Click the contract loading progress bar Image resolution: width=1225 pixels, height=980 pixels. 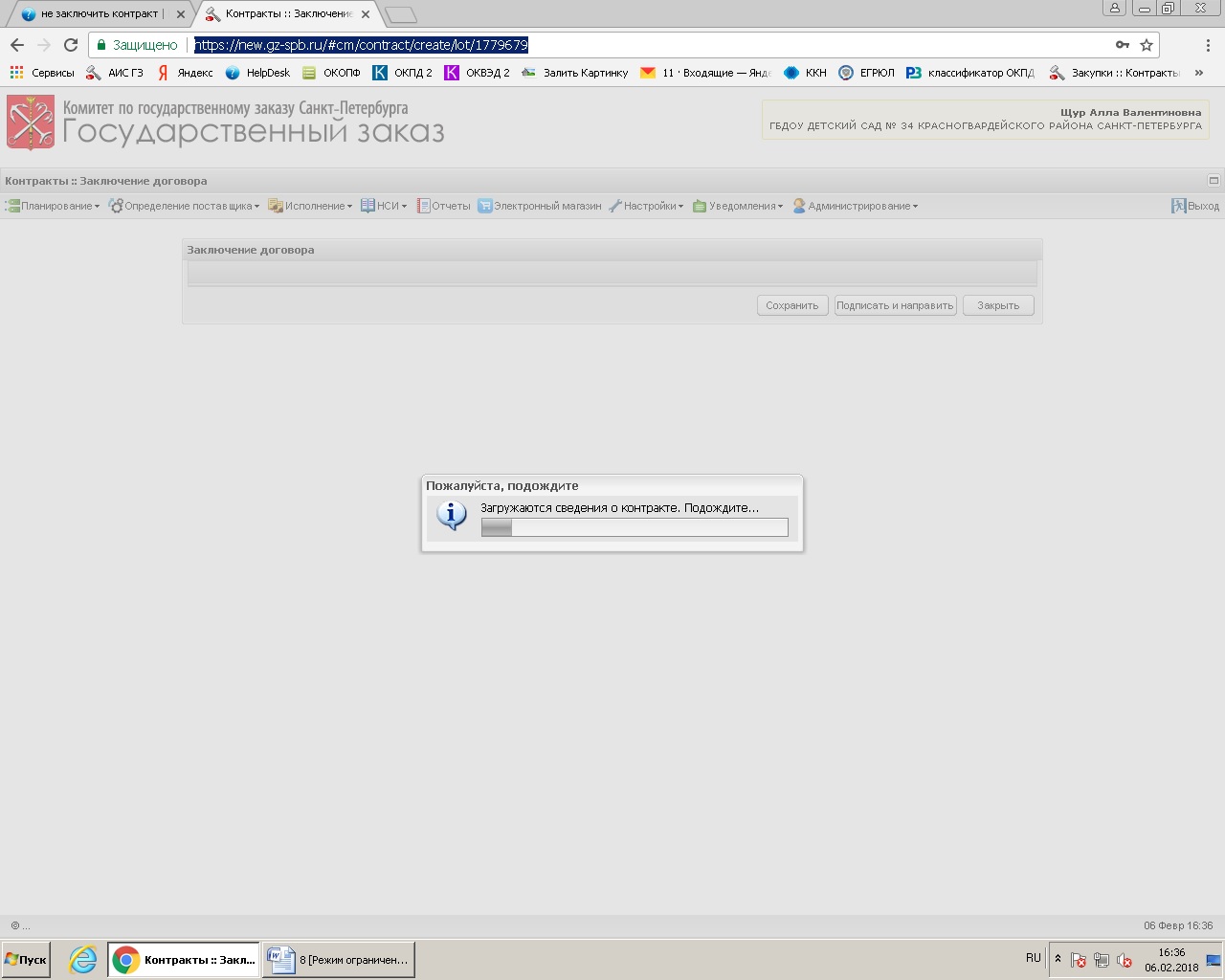pyautogui.click(x=635, y=527)
